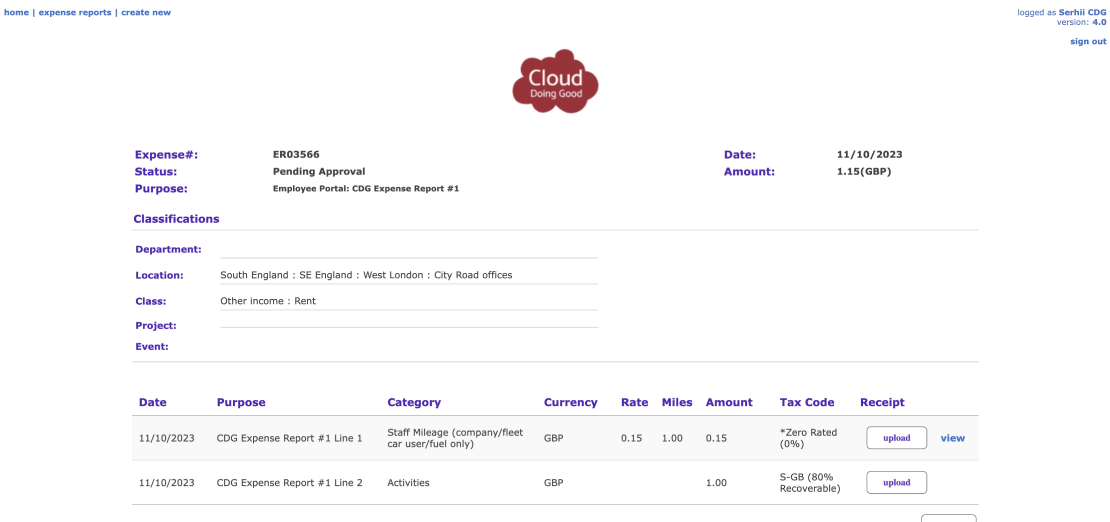Click the Currency column header
Screen dimensions: 1110x522
tap(570, 402)
